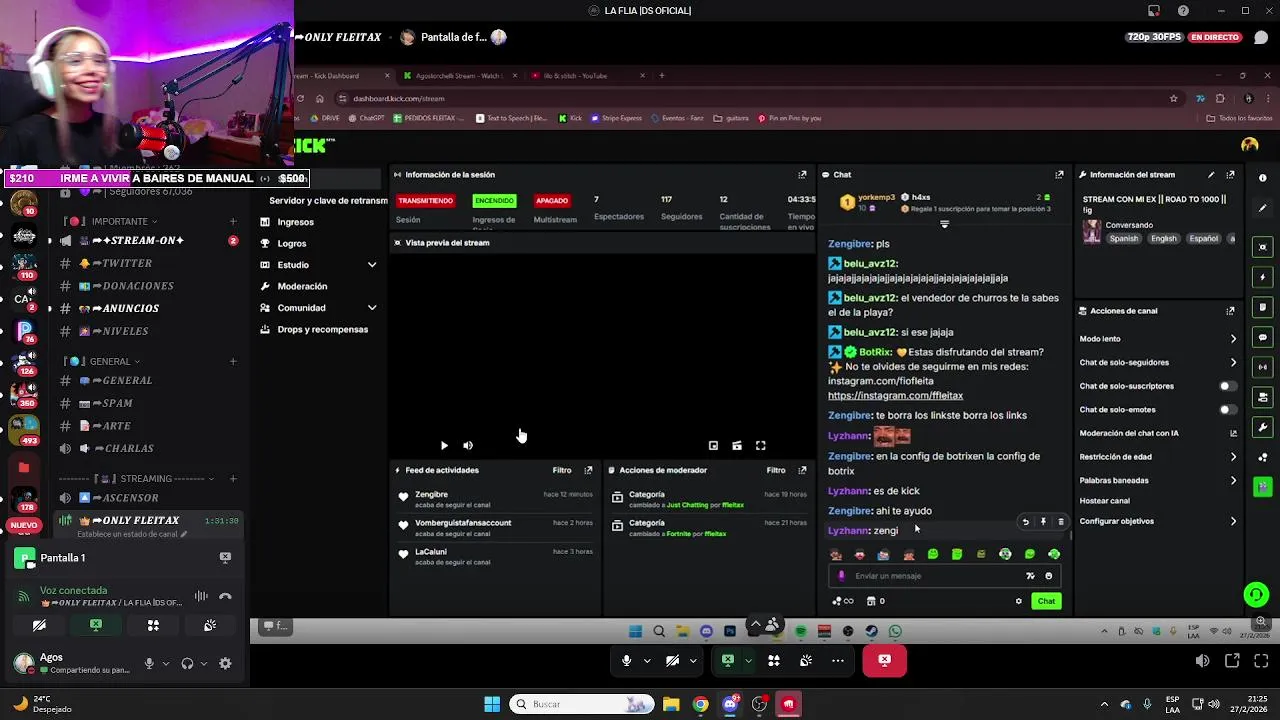
Task: Edit stream info with pencil icon
Action: [x=1211, y=174]
